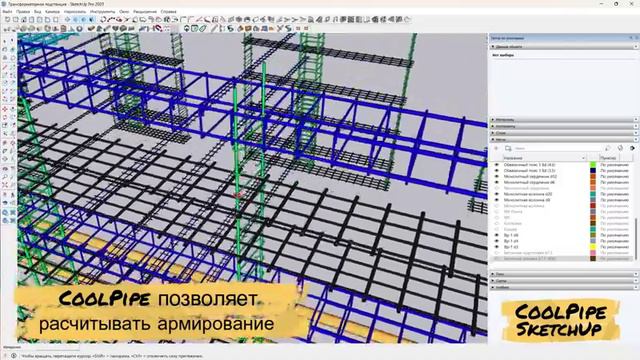The height and width of the screenshot is (360, 640).
Task: Collapse the Данные объекта panel
Action: click(564, 47)
